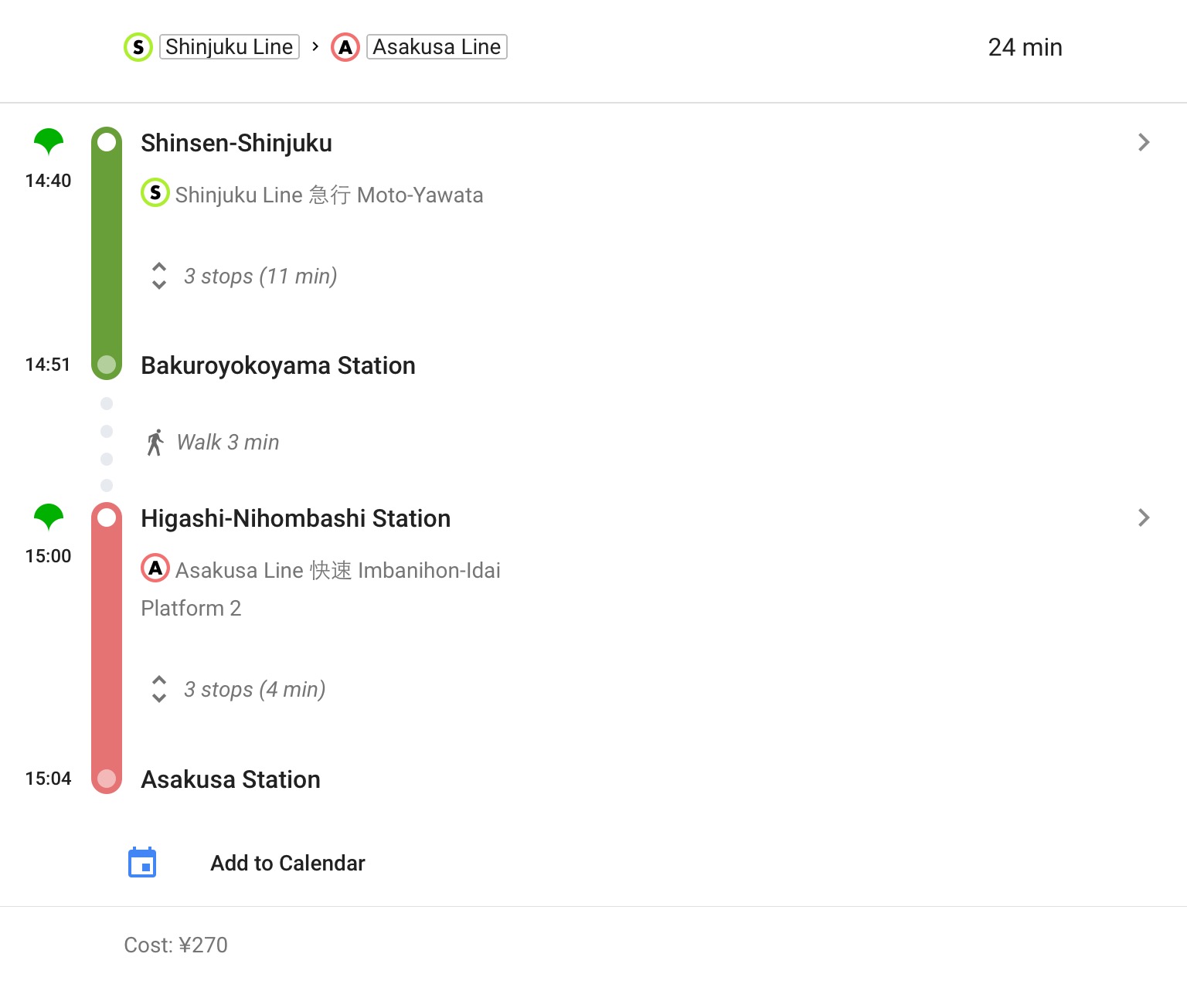This screenshot has width=1187, height=1008.
Task: Click the 3 stops (11 min) text
Action: [x=260, y=277]
